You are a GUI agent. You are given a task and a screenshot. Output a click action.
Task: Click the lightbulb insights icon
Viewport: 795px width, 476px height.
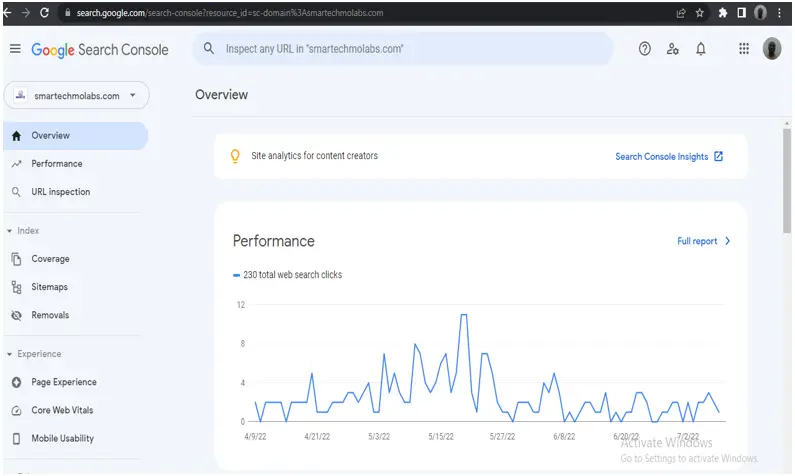point(235,156)
